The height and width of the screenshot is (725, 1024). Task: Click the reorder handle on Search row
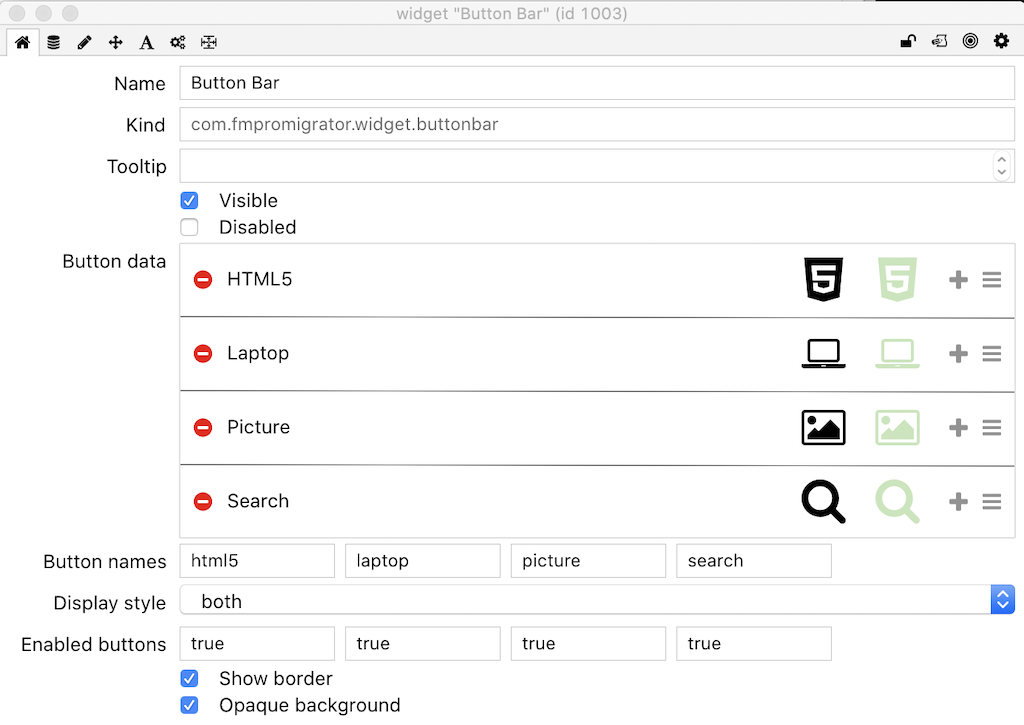tap(991, 502)
